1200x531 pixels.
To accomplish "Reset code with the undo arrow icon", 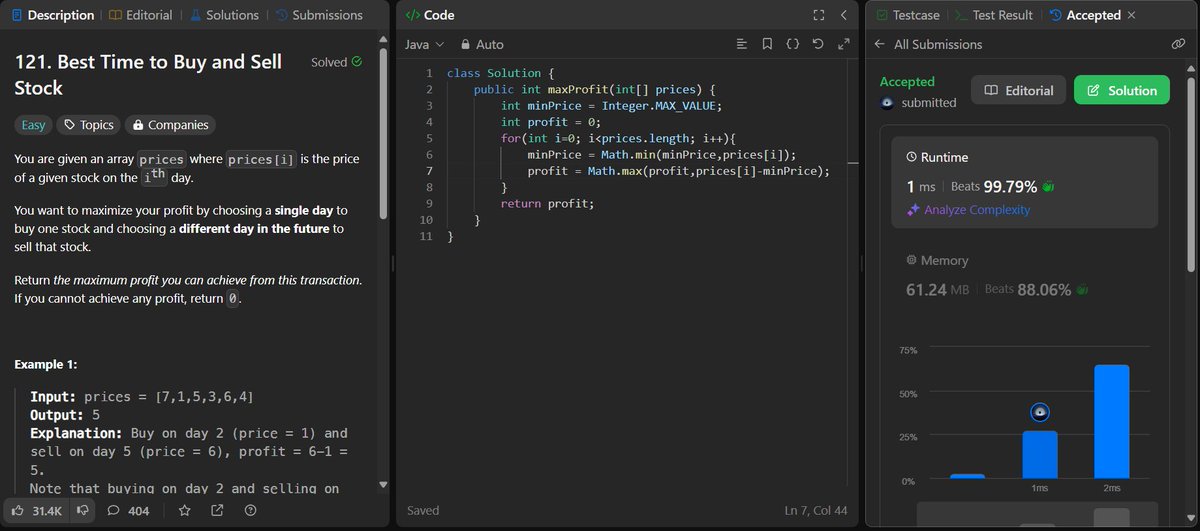I will click(818, 44).
